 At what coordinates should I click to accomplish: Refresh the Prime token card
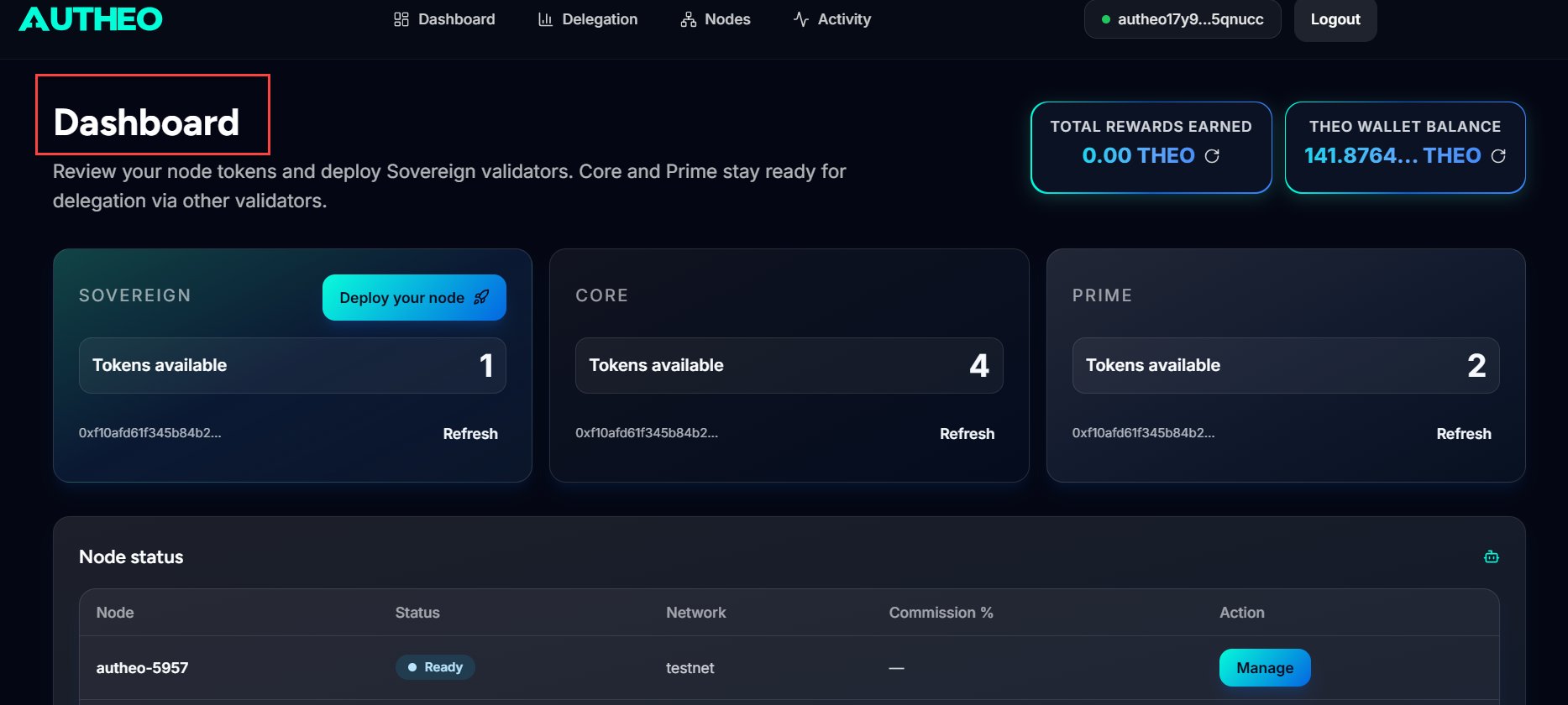click(1464, 434)
